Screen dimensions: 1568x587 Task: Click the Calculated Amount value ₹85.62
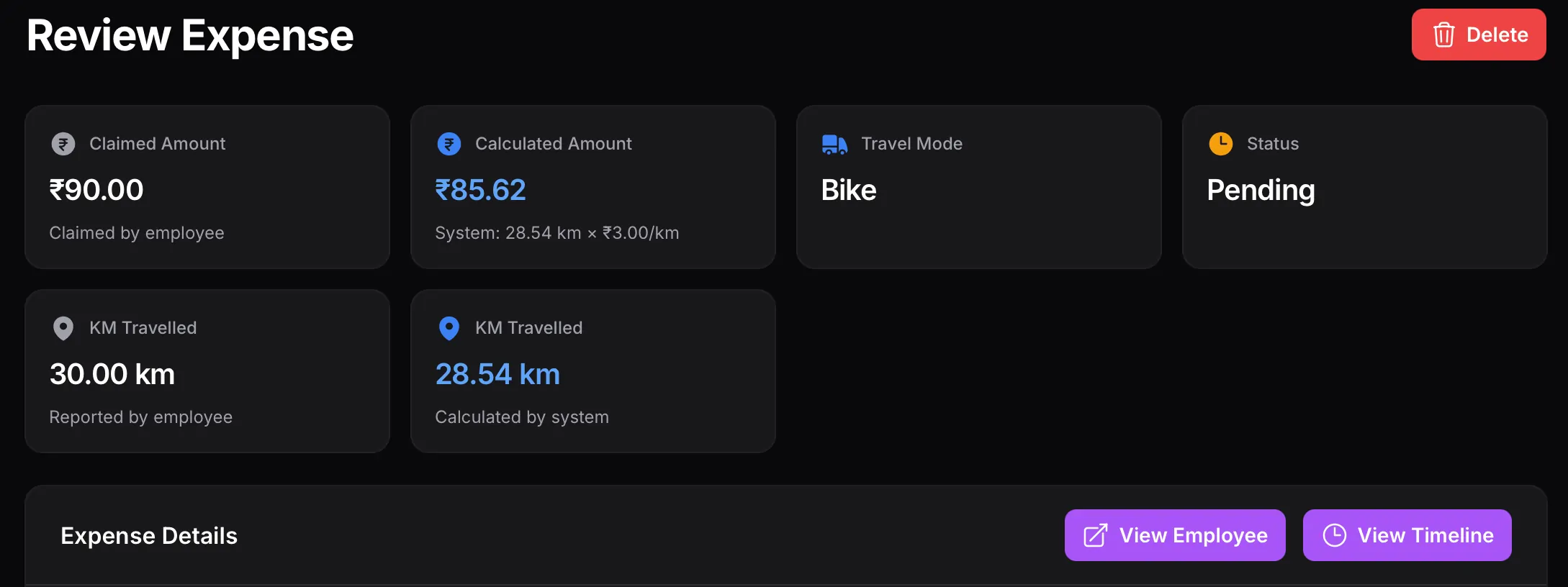tap(481, 190)
